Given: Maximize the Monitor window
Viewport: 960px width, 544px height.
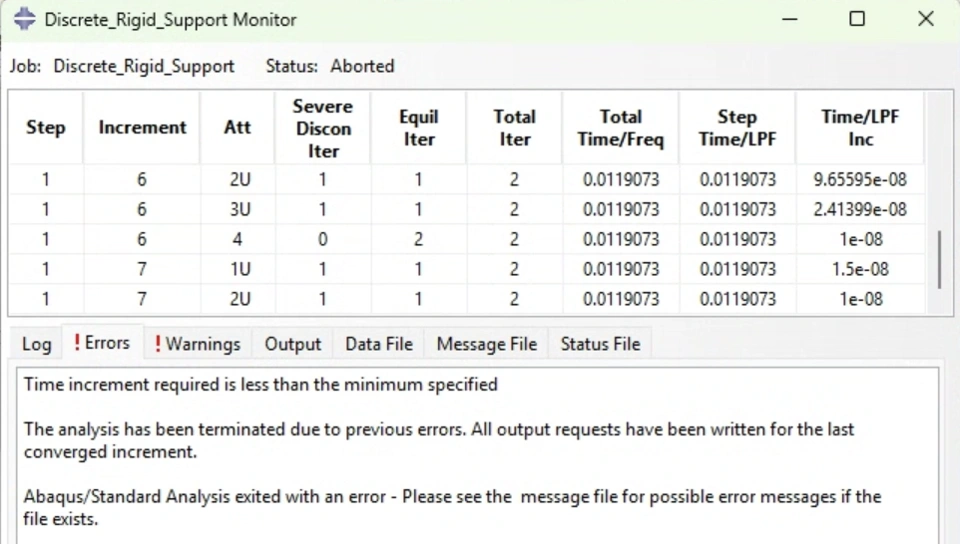Looking at the screenshot, I should [x=857, y=19].
